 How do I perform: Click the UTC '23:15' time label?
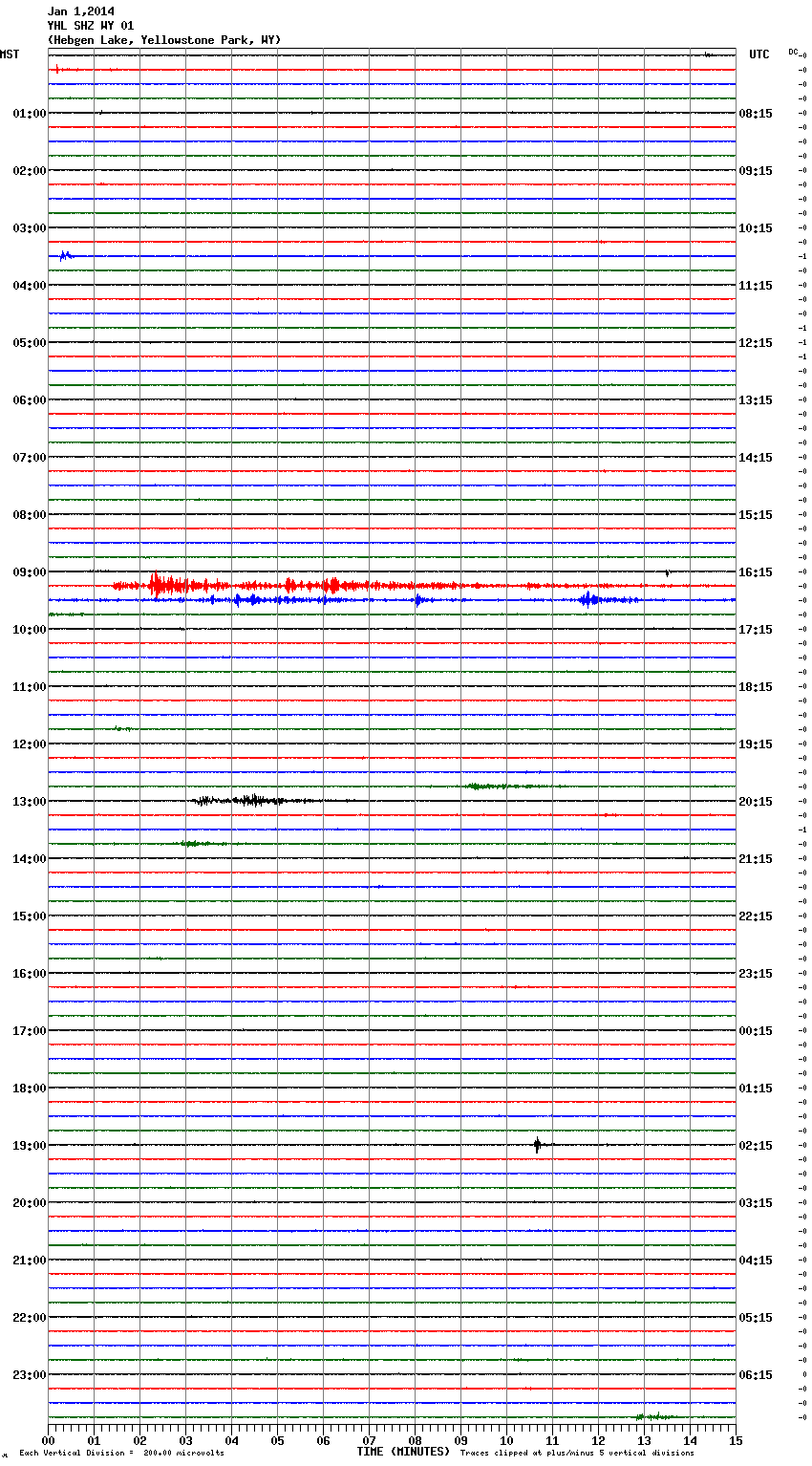[x=756, y=974]
